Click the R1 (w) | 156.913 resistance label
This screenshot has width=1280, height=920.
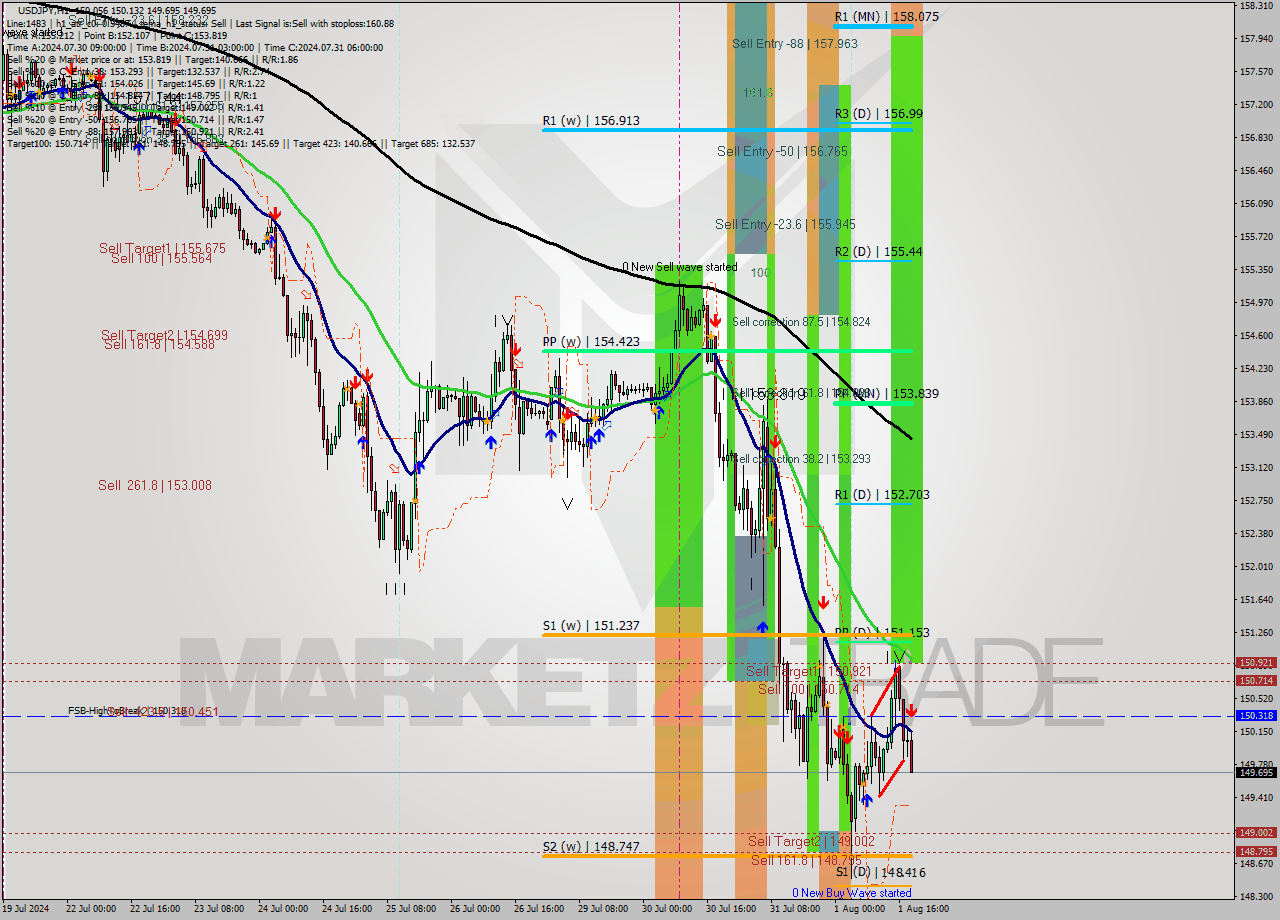(x=591, y=121)
